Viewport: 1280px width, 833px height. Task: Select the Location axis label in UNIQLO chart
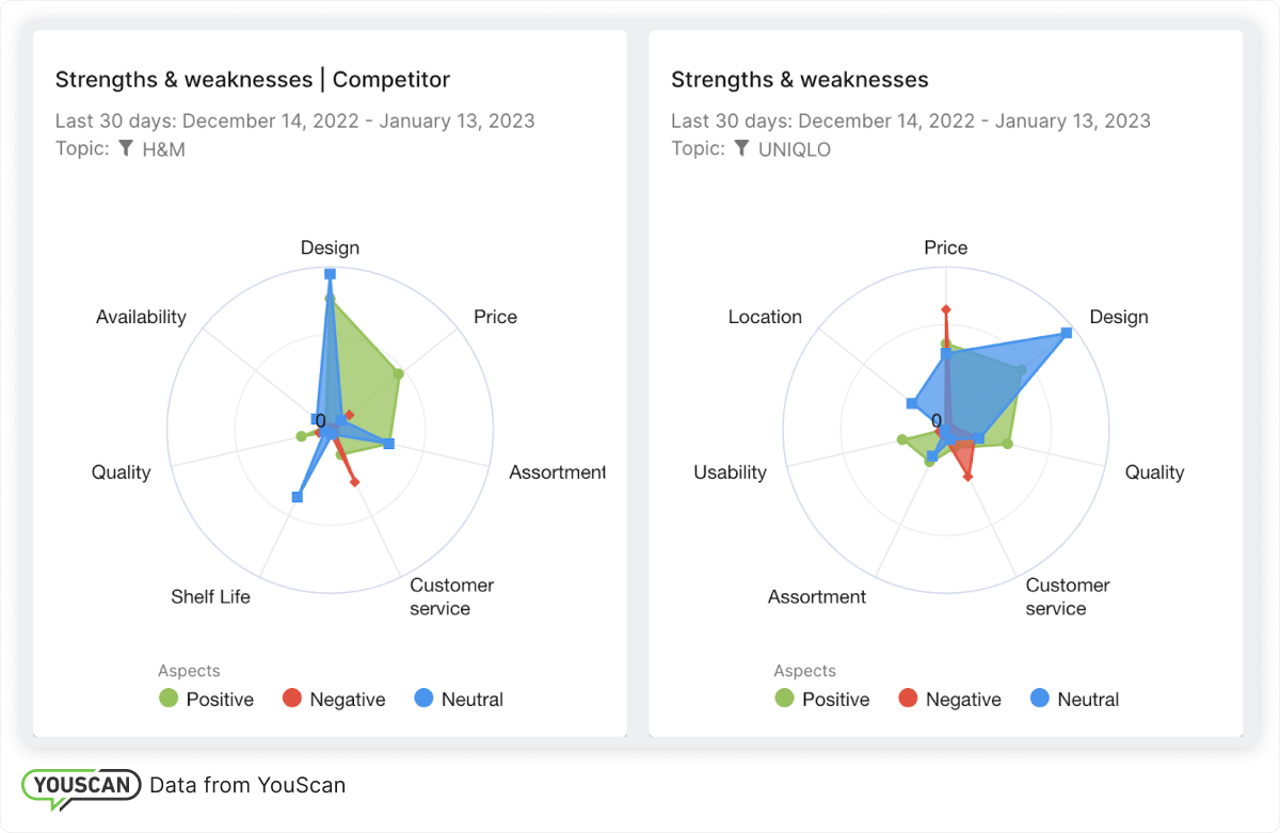[765, 317]
